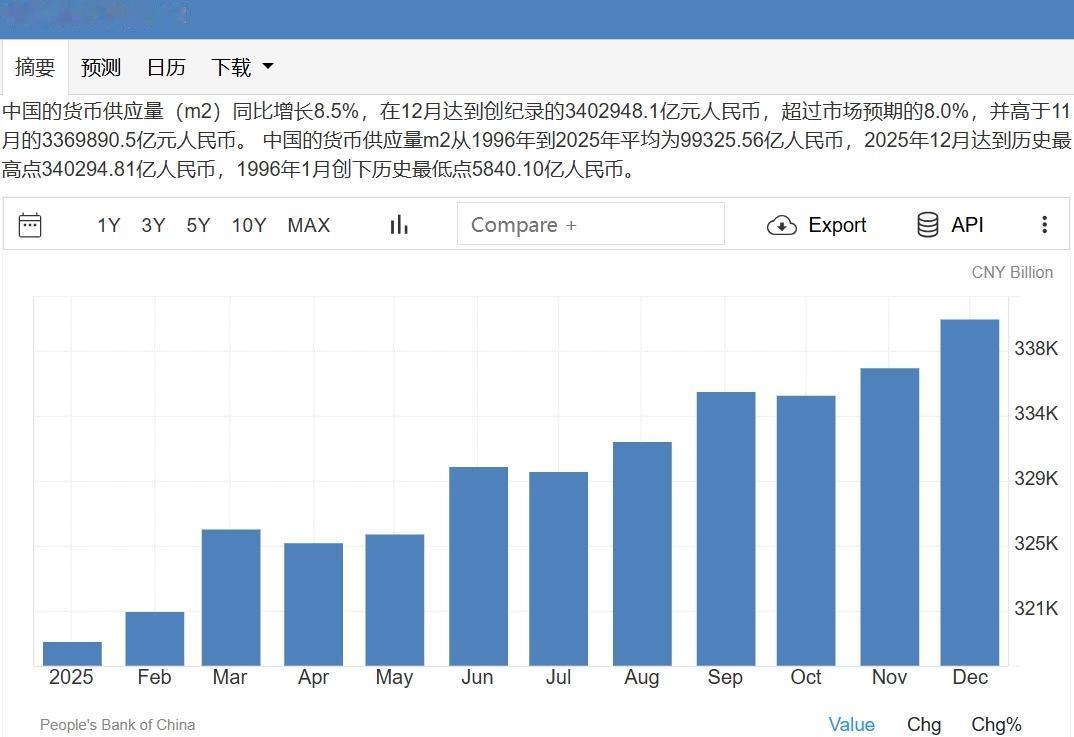Click the Export cloud icon
Image resolution: width=1074 pixels, height=737 pixels.
click(780, 224)
